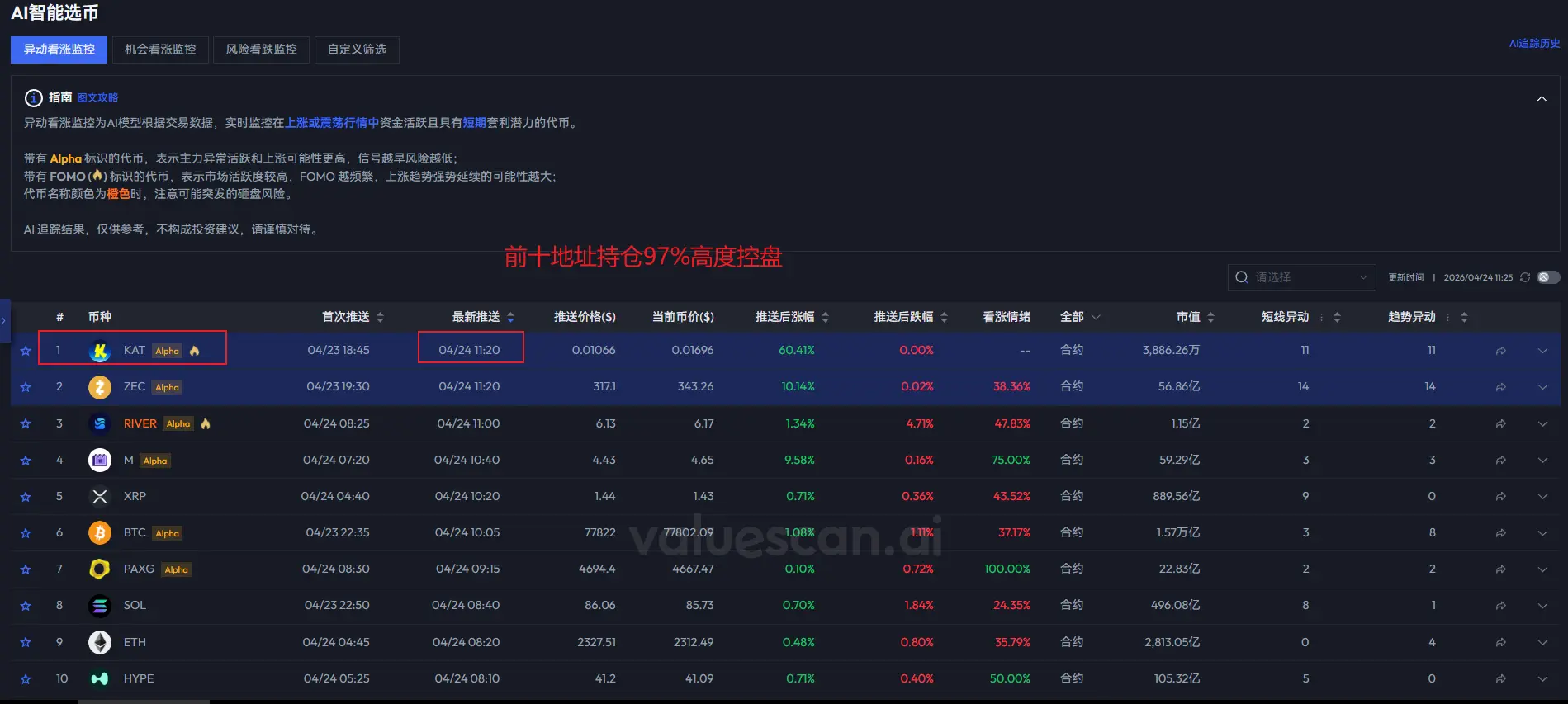Screen dimensions: 1568x704
Task: Switch to 风险看跌监控 tab
Action: (261, 50)
